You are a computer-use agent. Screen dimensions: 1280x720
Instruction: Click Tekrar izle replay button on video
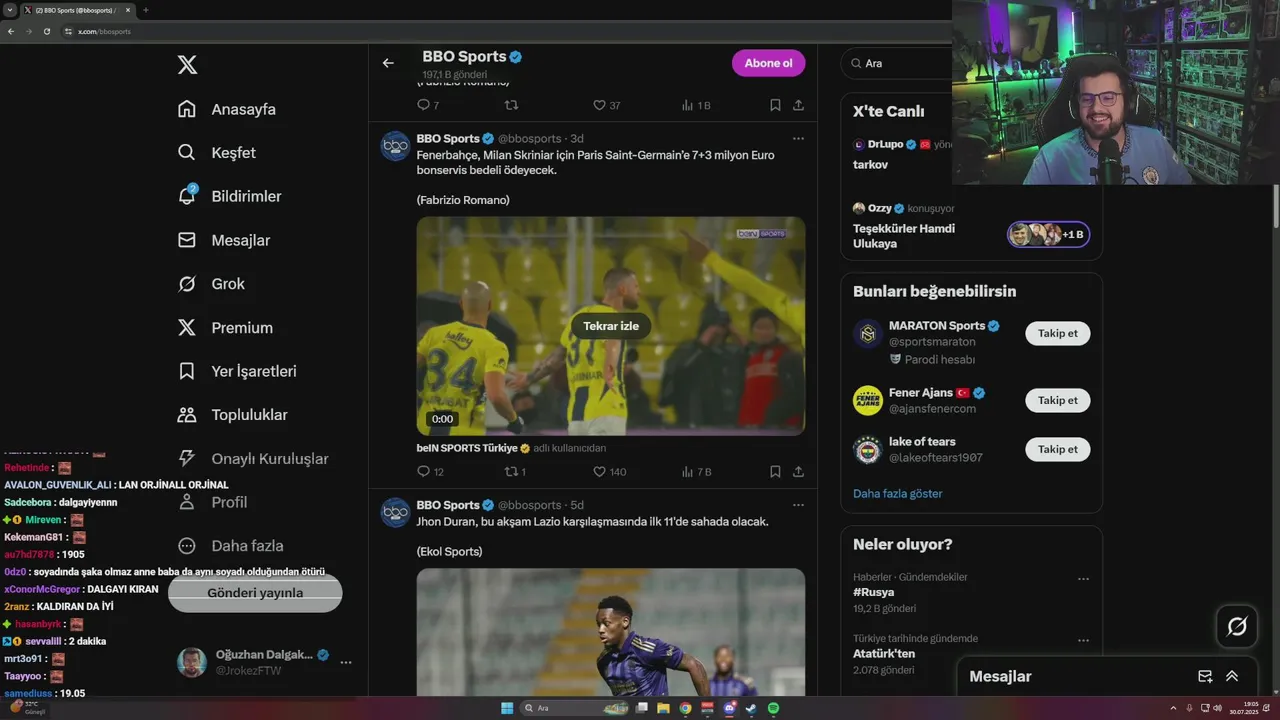pos(611,326)
